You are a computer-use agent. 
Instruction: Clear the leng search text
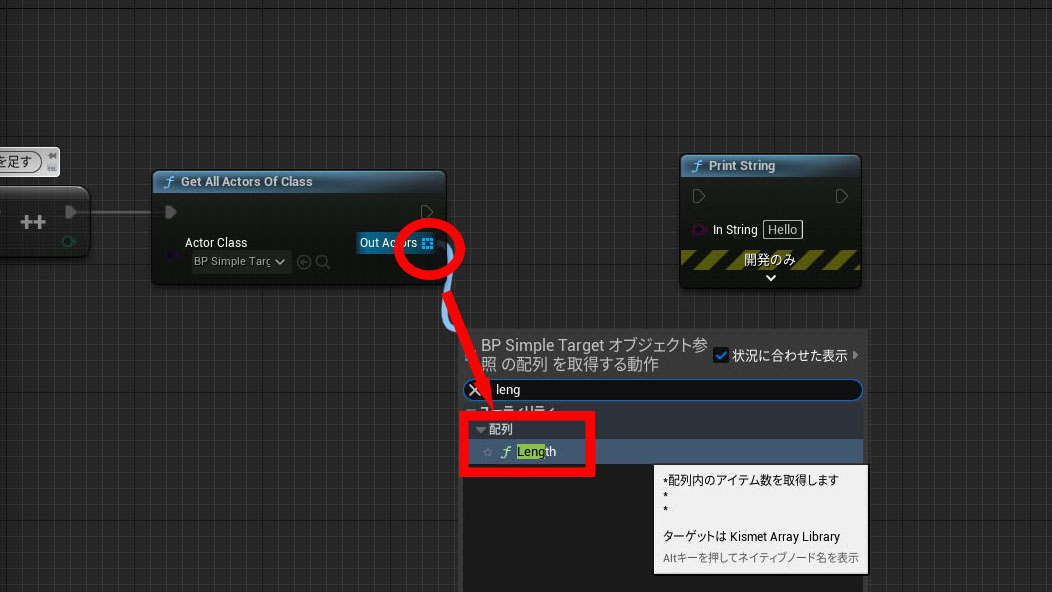pos(475,390)
